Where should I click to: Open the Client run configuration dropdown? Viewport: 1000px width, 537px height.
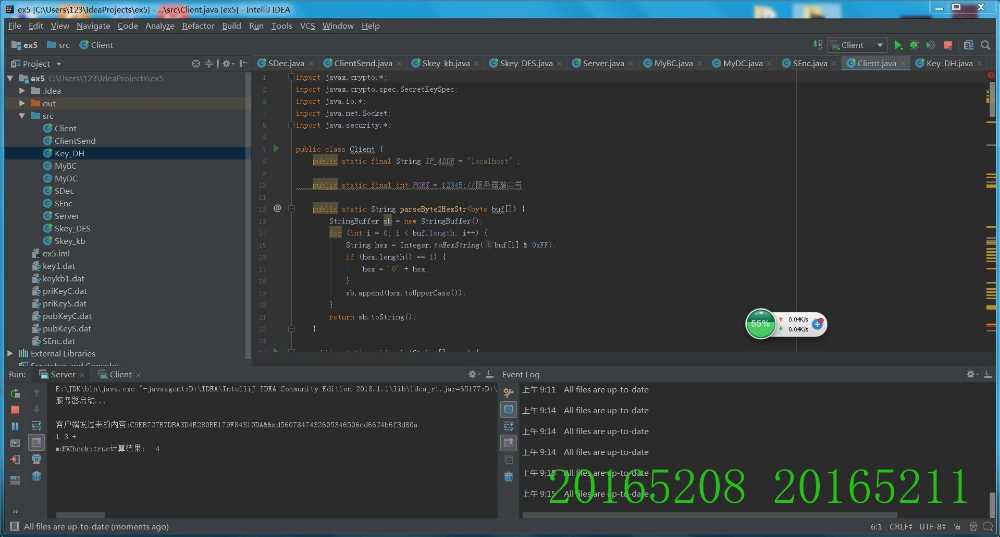(x=857, y=45)
